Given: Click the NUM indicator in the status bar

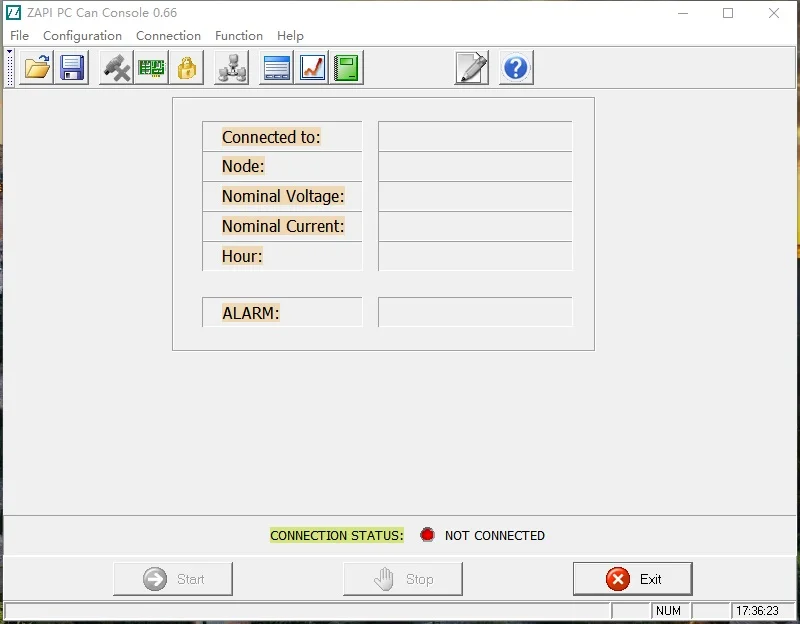Looking at the screenshot, I should pos(668,610).
